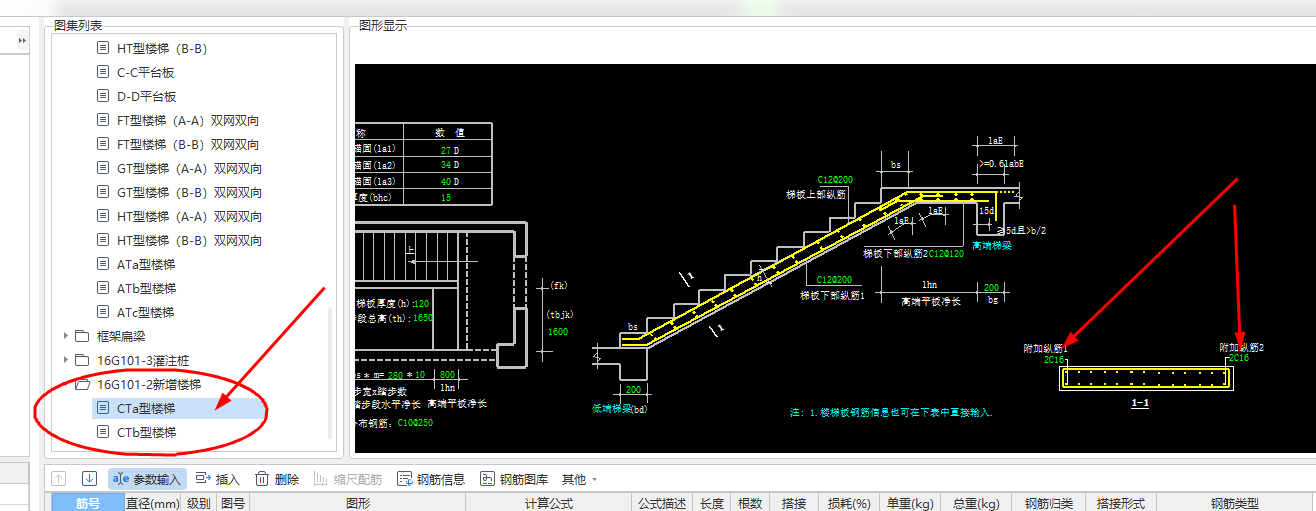1316x511 pixels.
Task: Click 插入 insert button
Action: (218, 479)
